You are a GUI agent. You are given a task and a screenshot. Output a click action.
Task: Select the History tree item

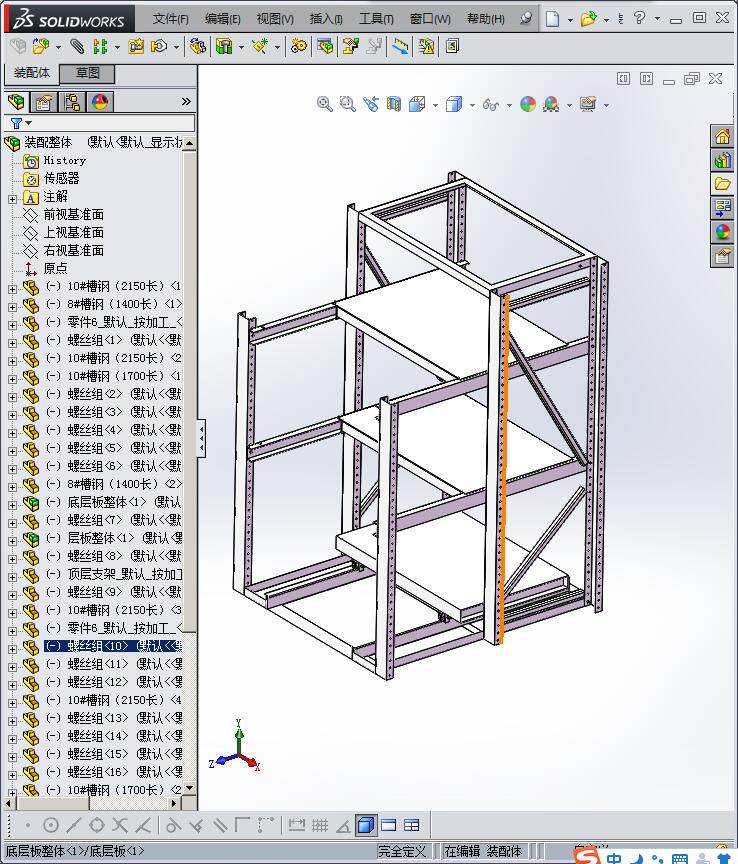(64, 160)
